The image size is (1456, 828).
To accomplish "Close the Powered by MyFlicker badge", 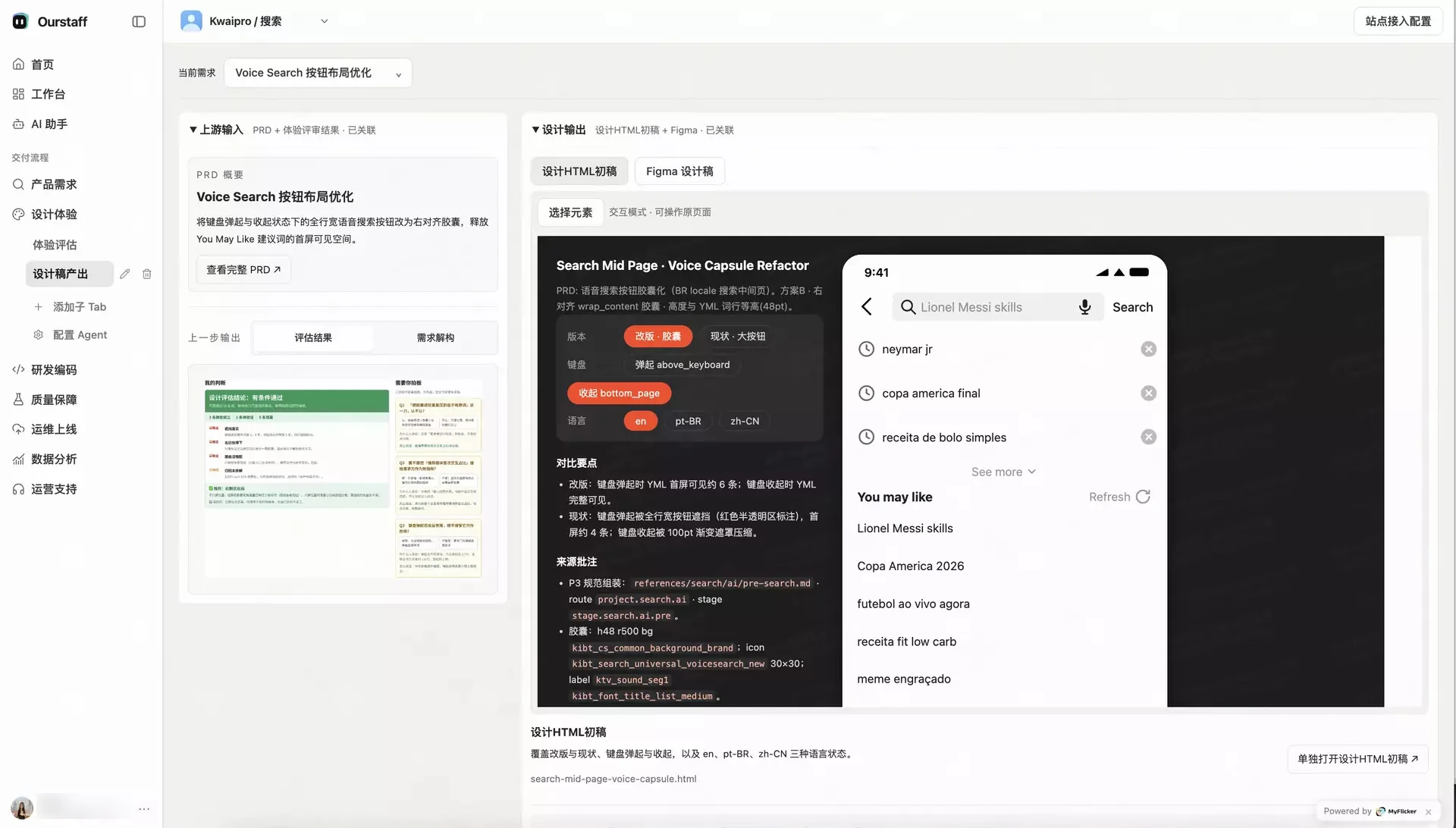I will [x=1429, y=811].
